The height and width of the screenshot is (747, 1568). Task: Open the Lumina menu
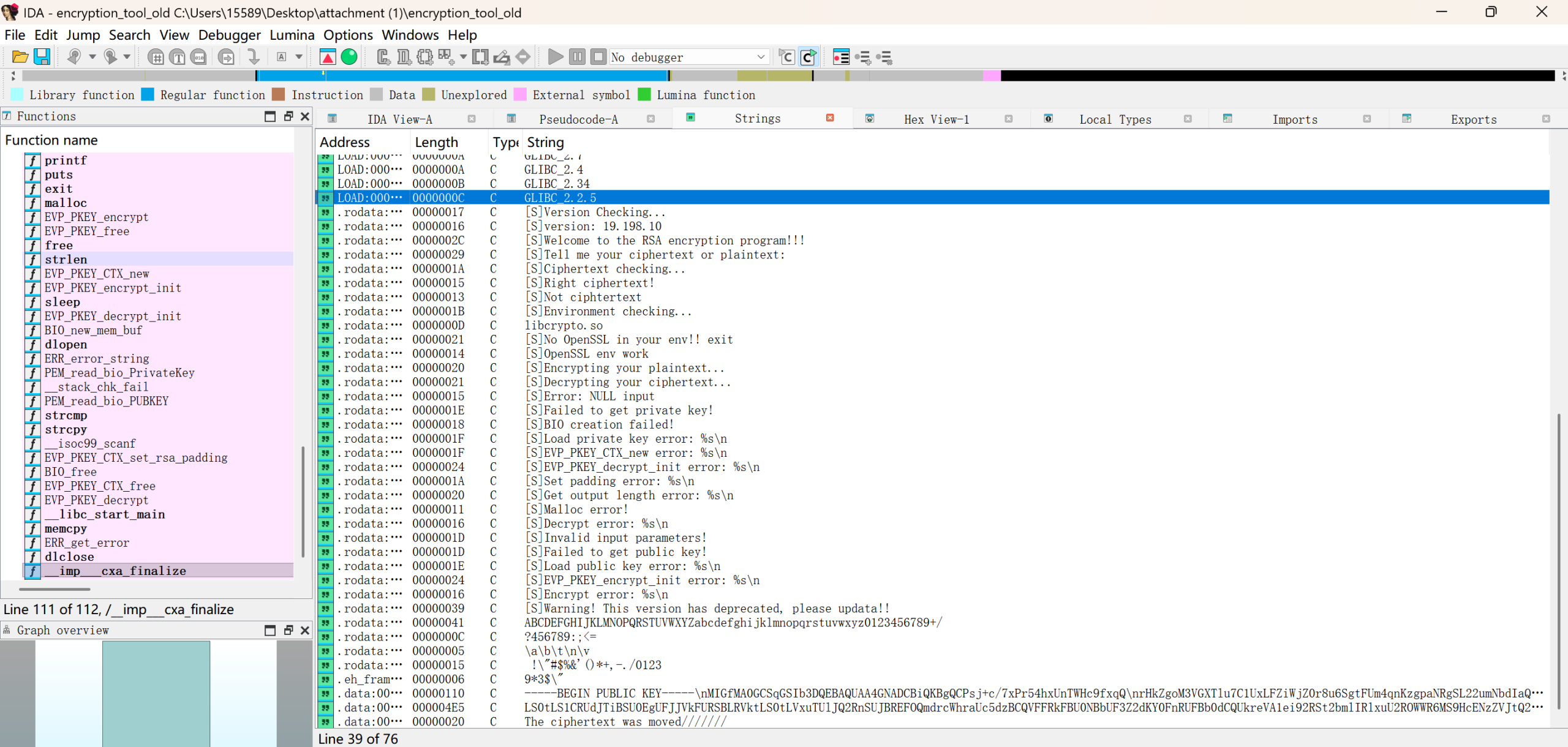(x=292, y=35)
